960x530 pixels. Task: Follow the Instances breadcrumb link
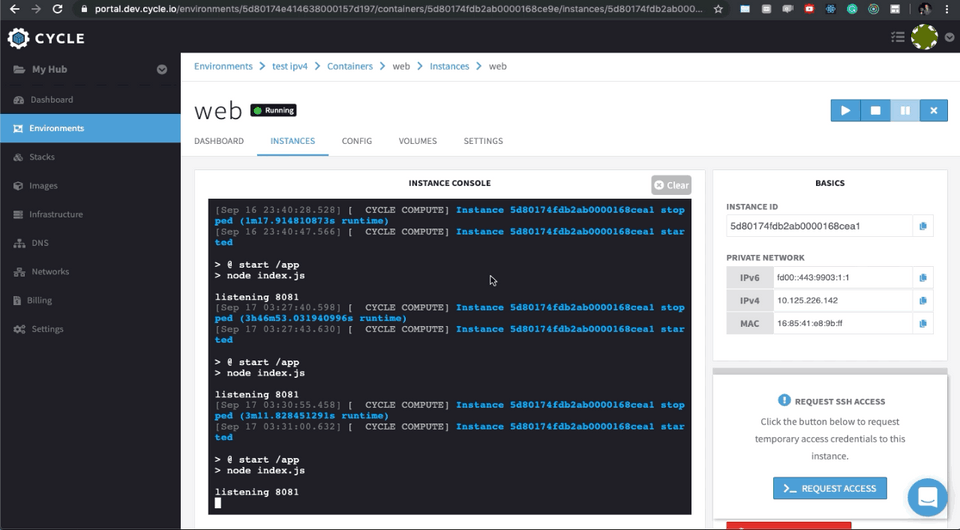pos(449,66)
